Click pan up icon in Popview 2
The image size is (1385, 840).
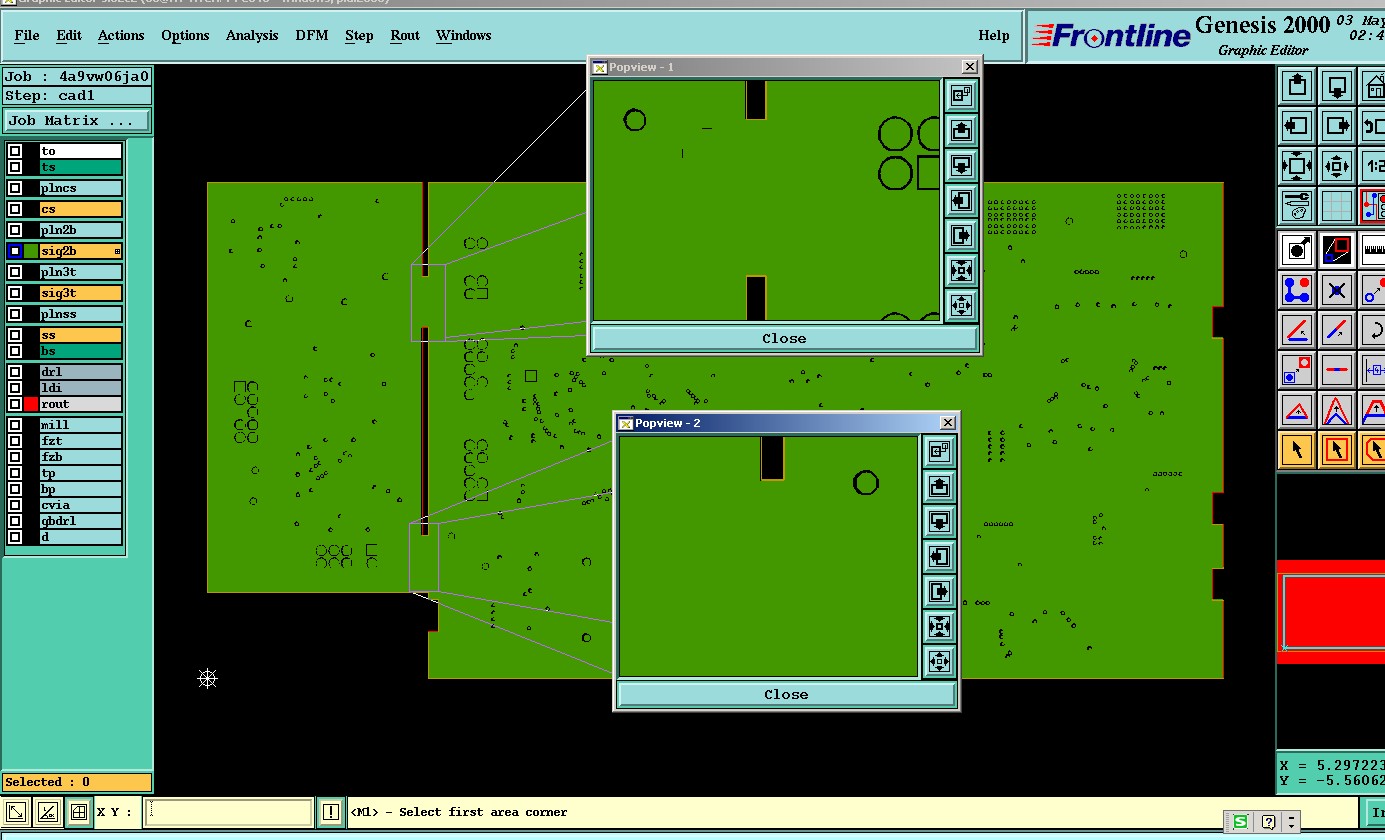tap(938, 486)
